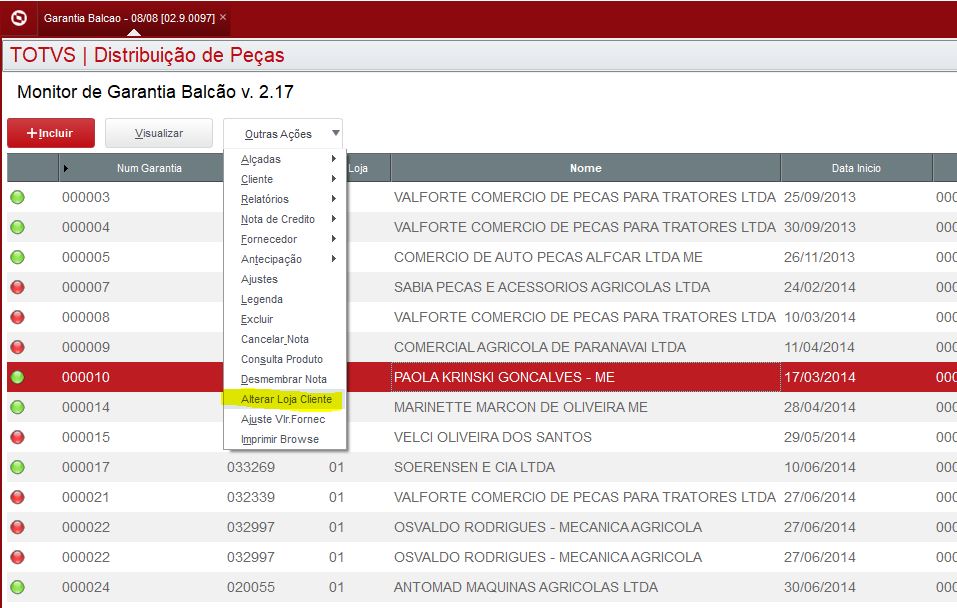Click ANTOMAD MAQUINAS AGRICOLAS LTDA cell

tap(585, 587)
